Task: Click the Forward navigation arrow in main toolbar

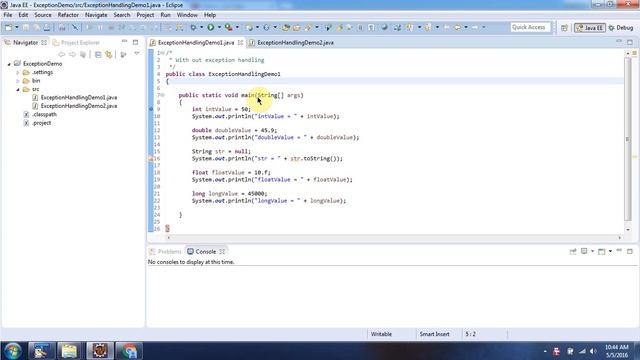Action: click(x=475, y=27)
